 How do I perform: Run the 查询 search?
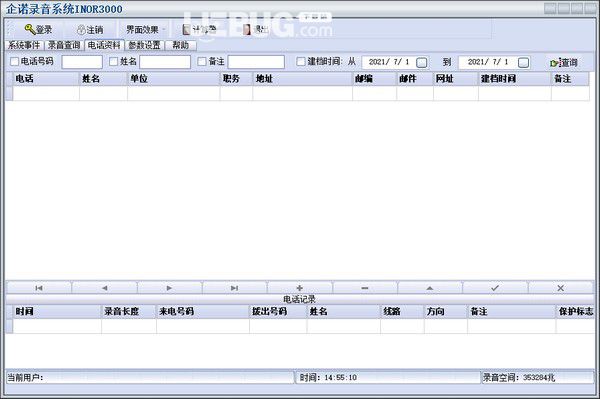(x=564, y=62)
